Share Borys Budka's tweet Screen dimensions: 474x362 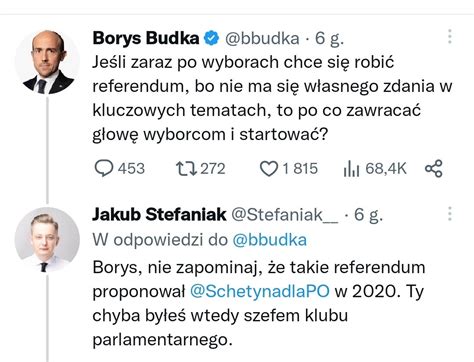[434, 168]
